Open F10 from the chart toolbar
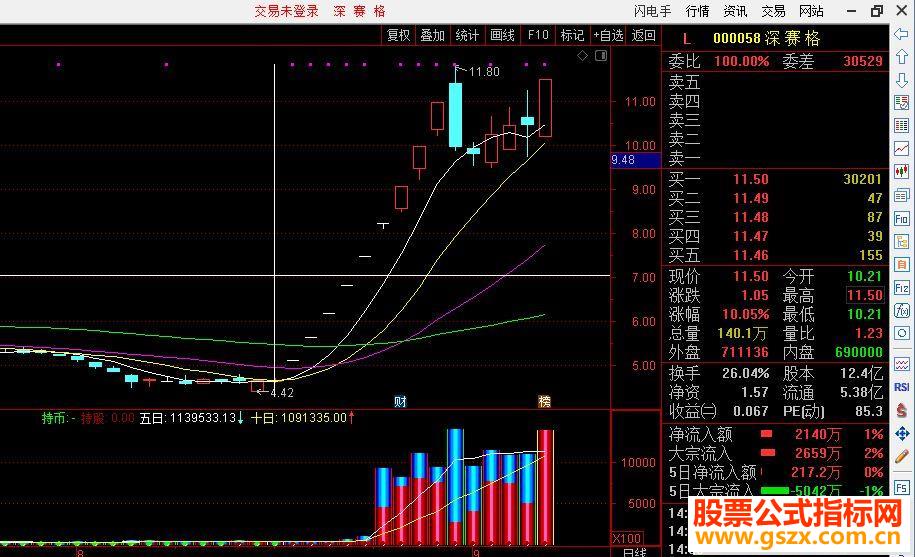 [x=538, y=36]
